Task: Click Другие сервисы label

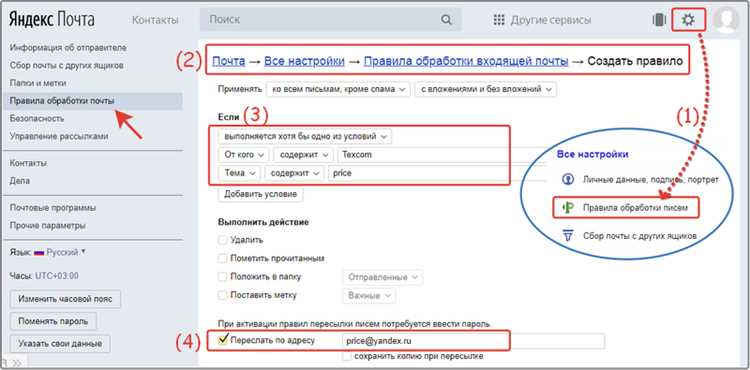Action: point(551,20)
